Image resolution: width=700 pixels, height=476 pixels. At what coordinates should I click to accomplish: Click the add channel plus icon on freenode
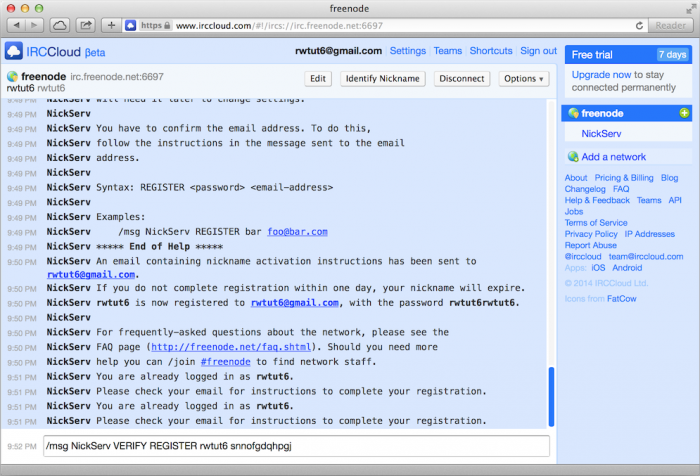pyautogui.click(x=684, y=113)
